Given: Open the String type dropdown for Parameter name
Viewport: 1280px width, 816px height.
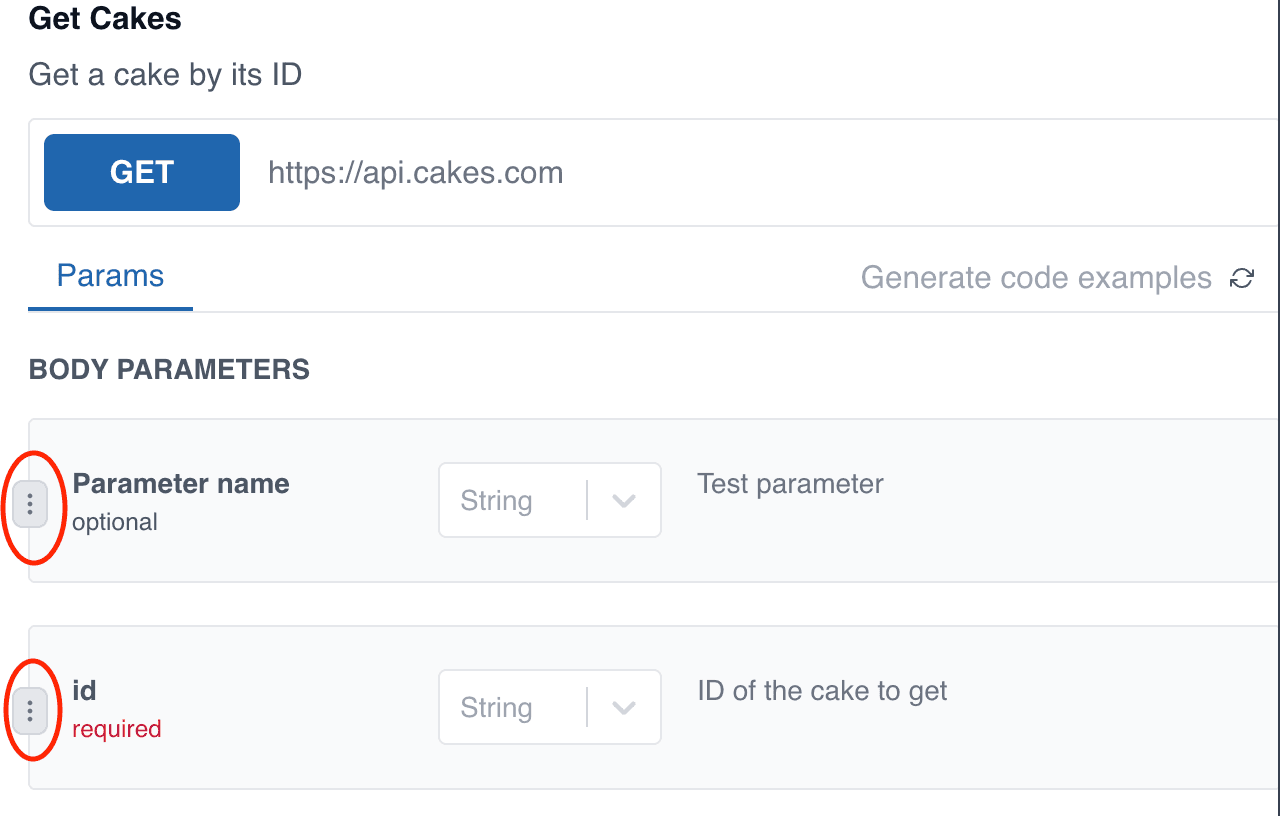Looking at the screenshot, I should [550, 500].
